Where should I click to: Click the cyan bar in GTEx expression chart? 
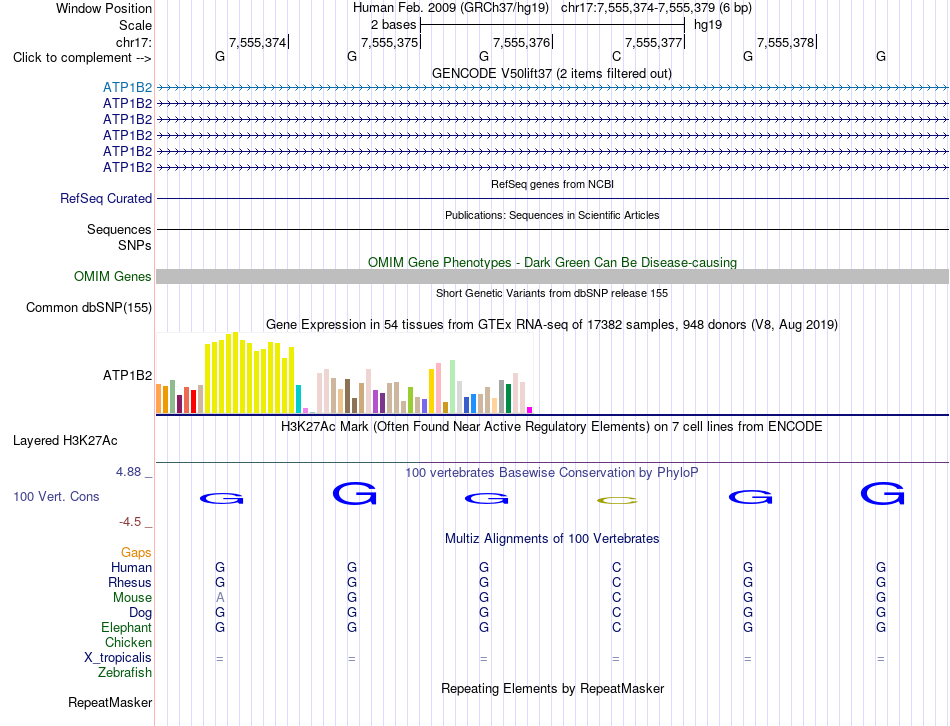[x=298, y=399]
